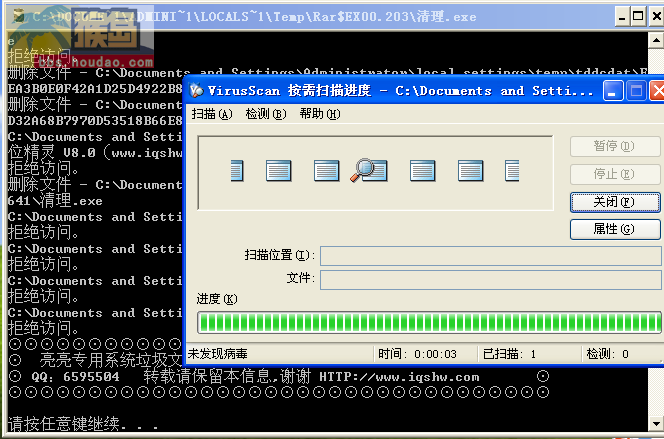664x439 pixels.
Task: Click the 进度(K) label
Action: click(x=217, y=299)
